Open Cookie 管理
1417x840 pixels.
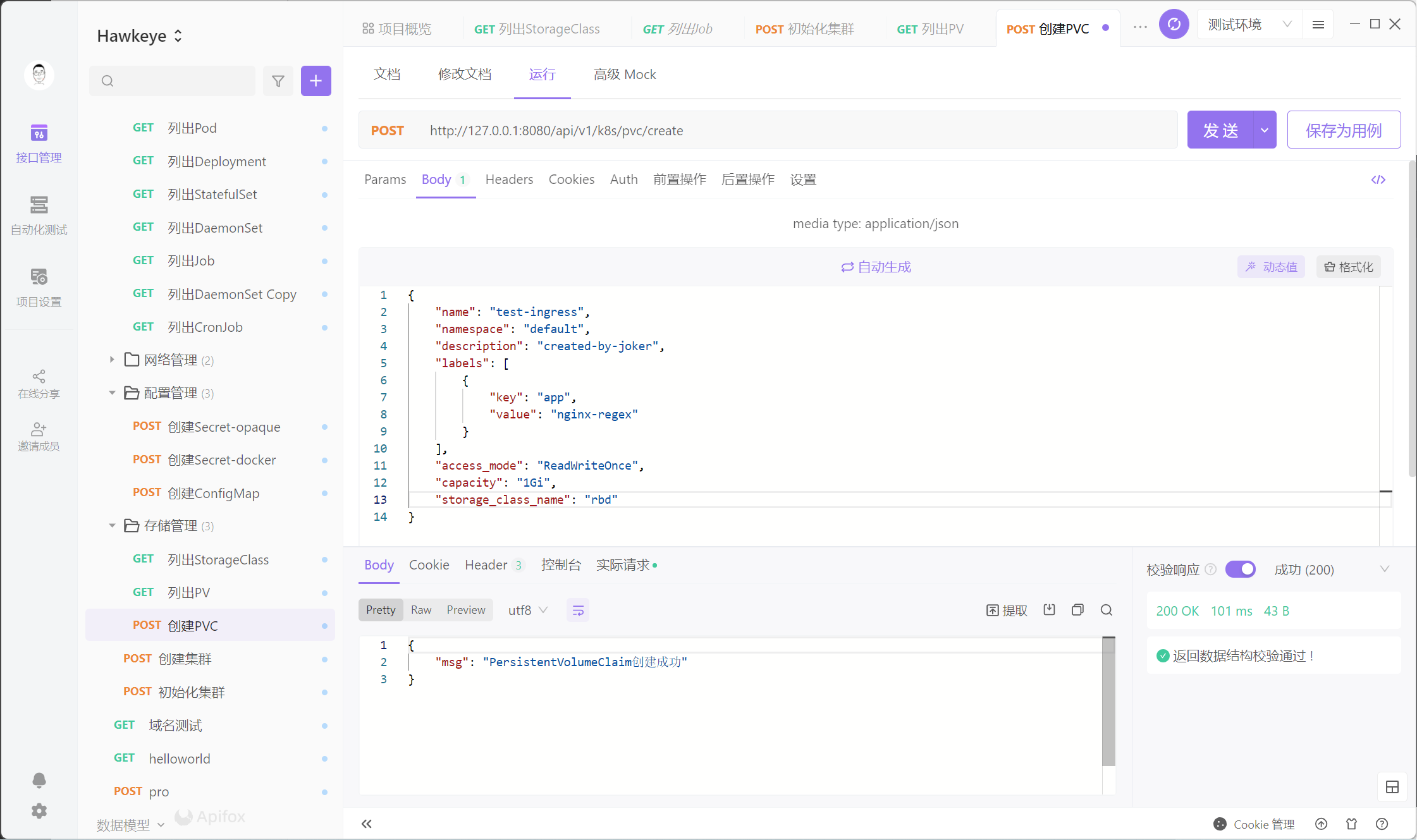(1254, 824)
